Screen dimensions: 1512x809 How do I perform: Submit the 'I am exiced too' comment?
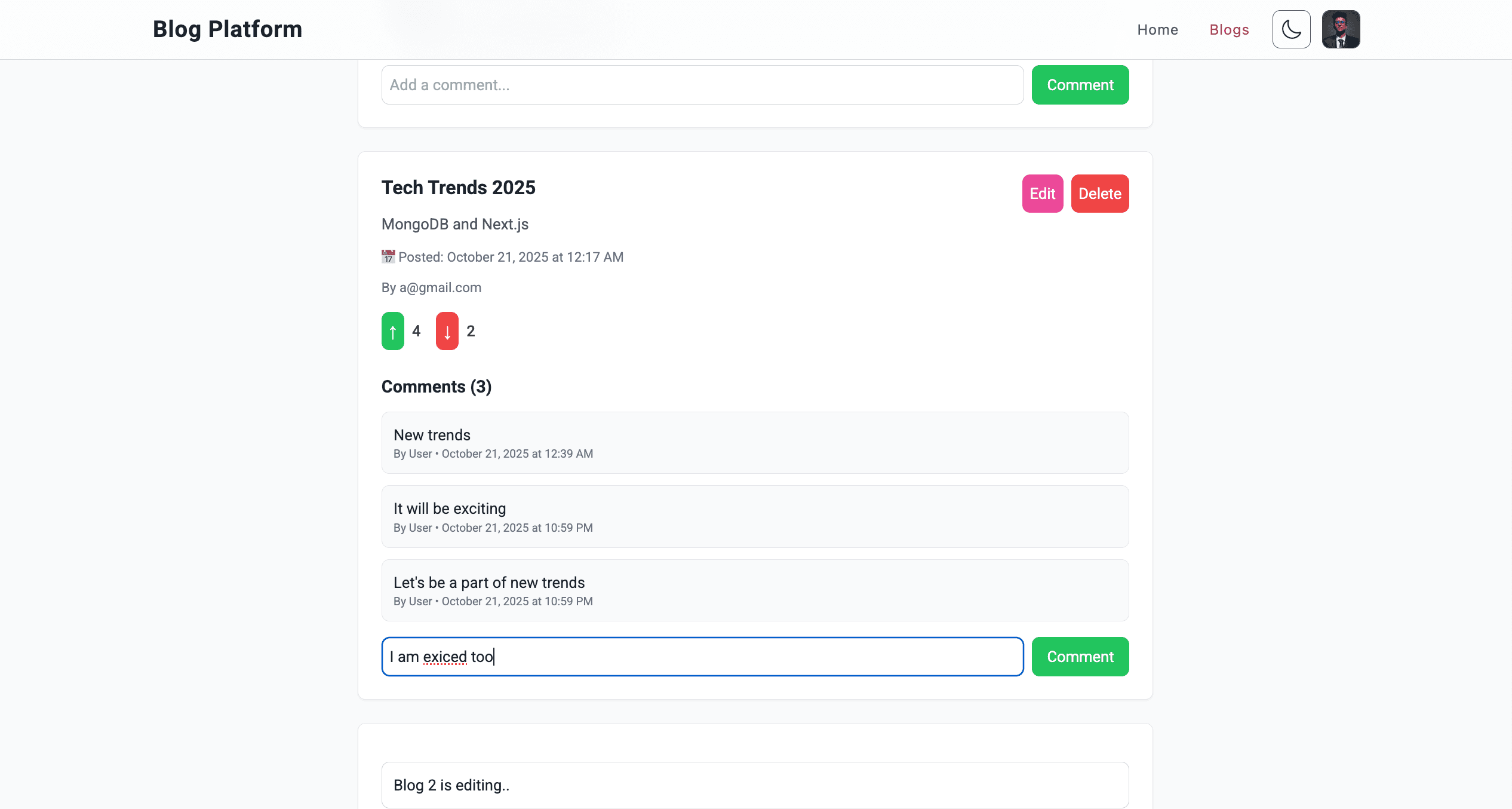click(1080, 657)
